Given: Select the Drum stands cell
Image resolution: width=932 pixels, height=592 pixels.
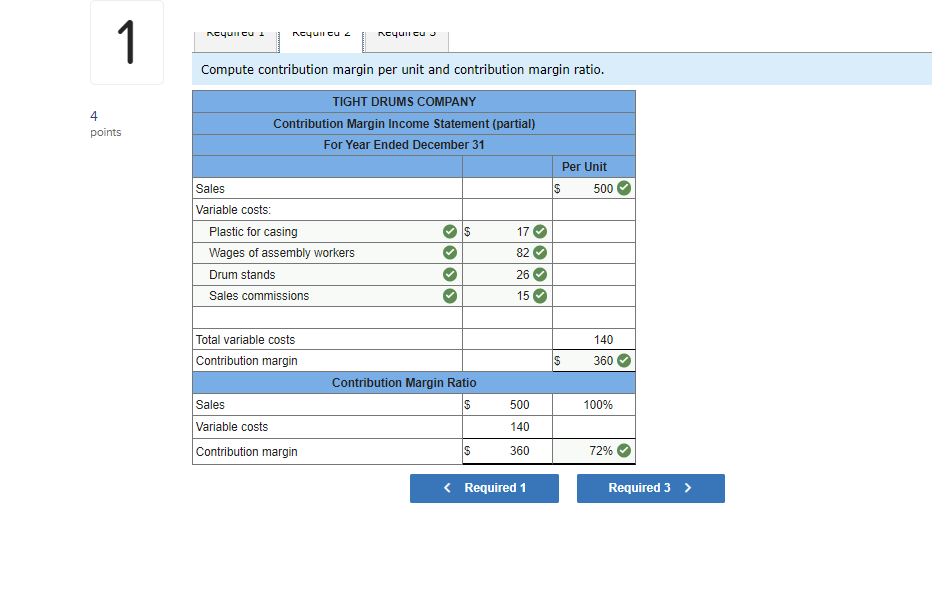Looking at the screenshot, I should pos(328,275).
